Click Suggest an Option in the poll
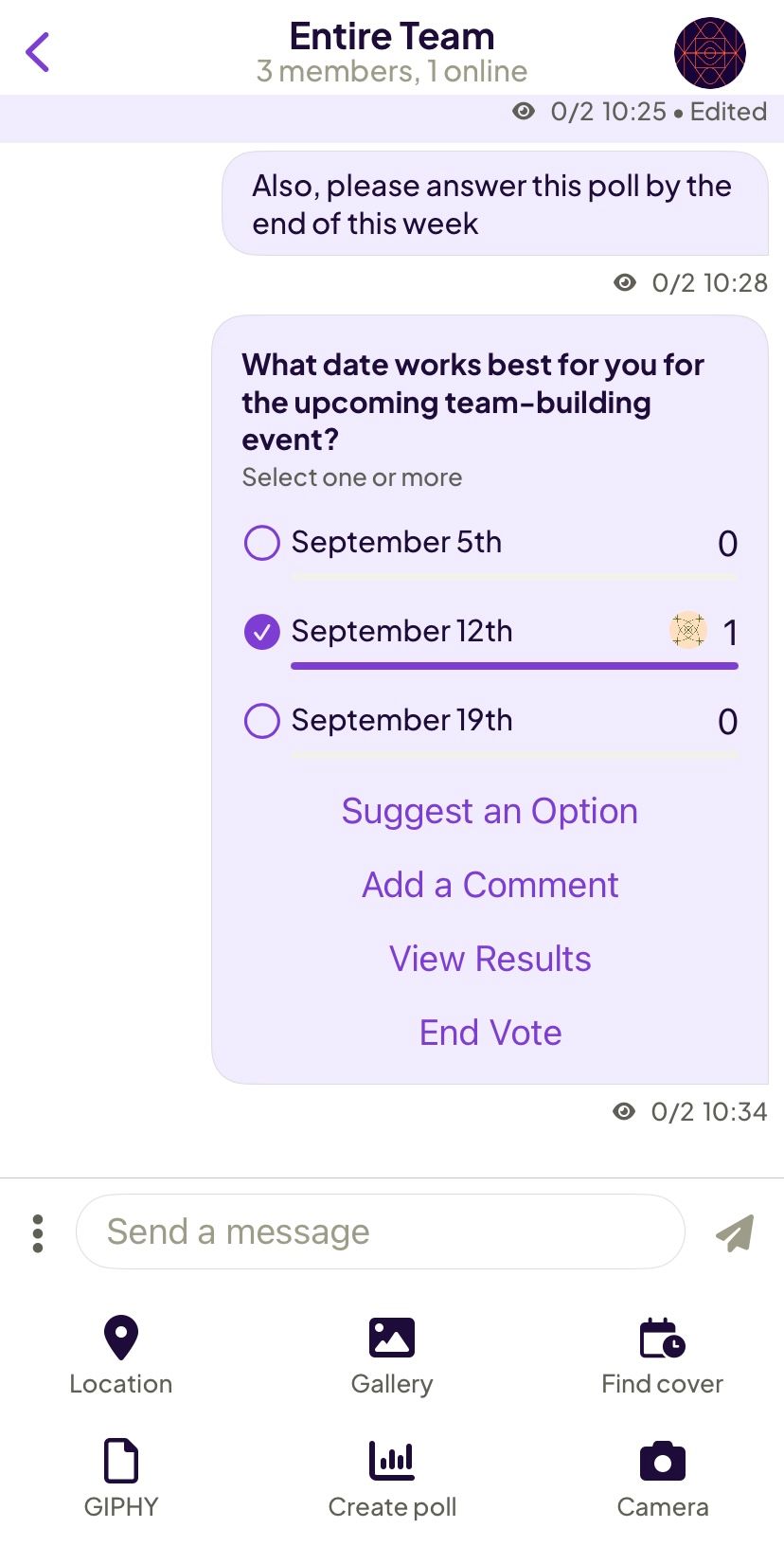Image resolution: width=784 pixels, height=1546 pixels. (x=489, y=812)
